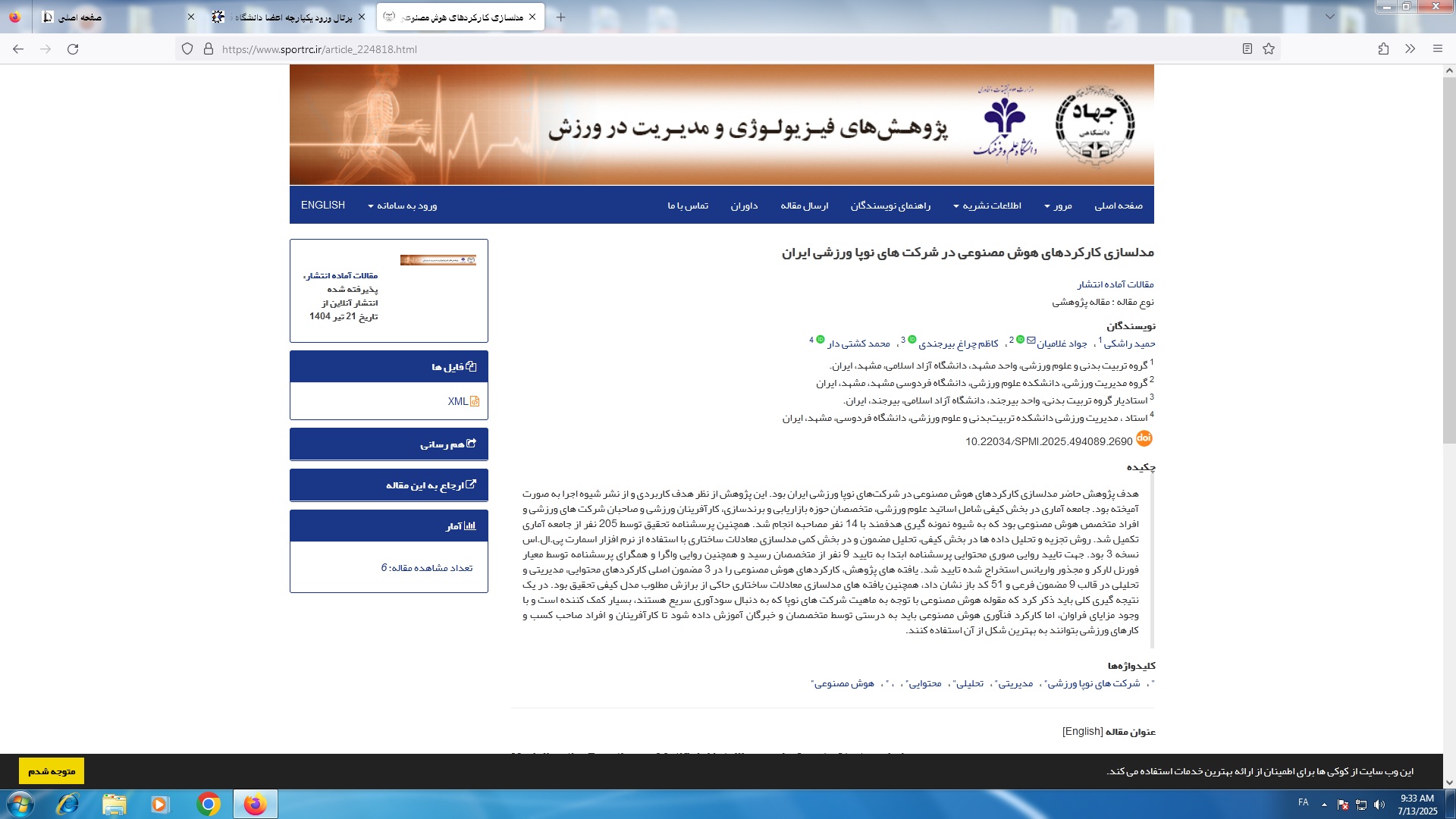Click the FA language indicator
1456x819 pixels.
1303,802
